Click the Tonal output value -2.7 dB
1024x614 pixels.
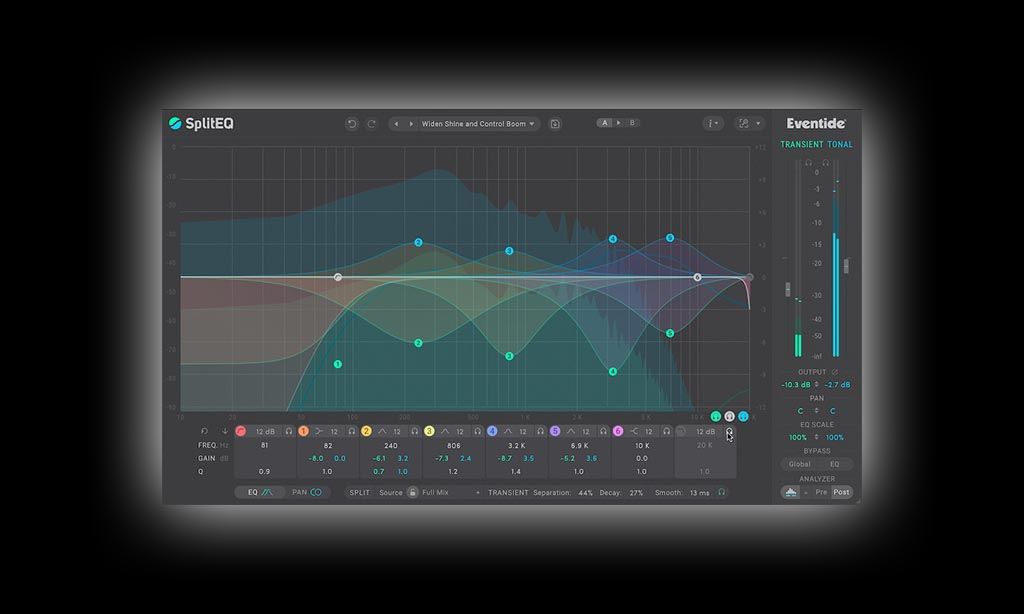[837, 385]
